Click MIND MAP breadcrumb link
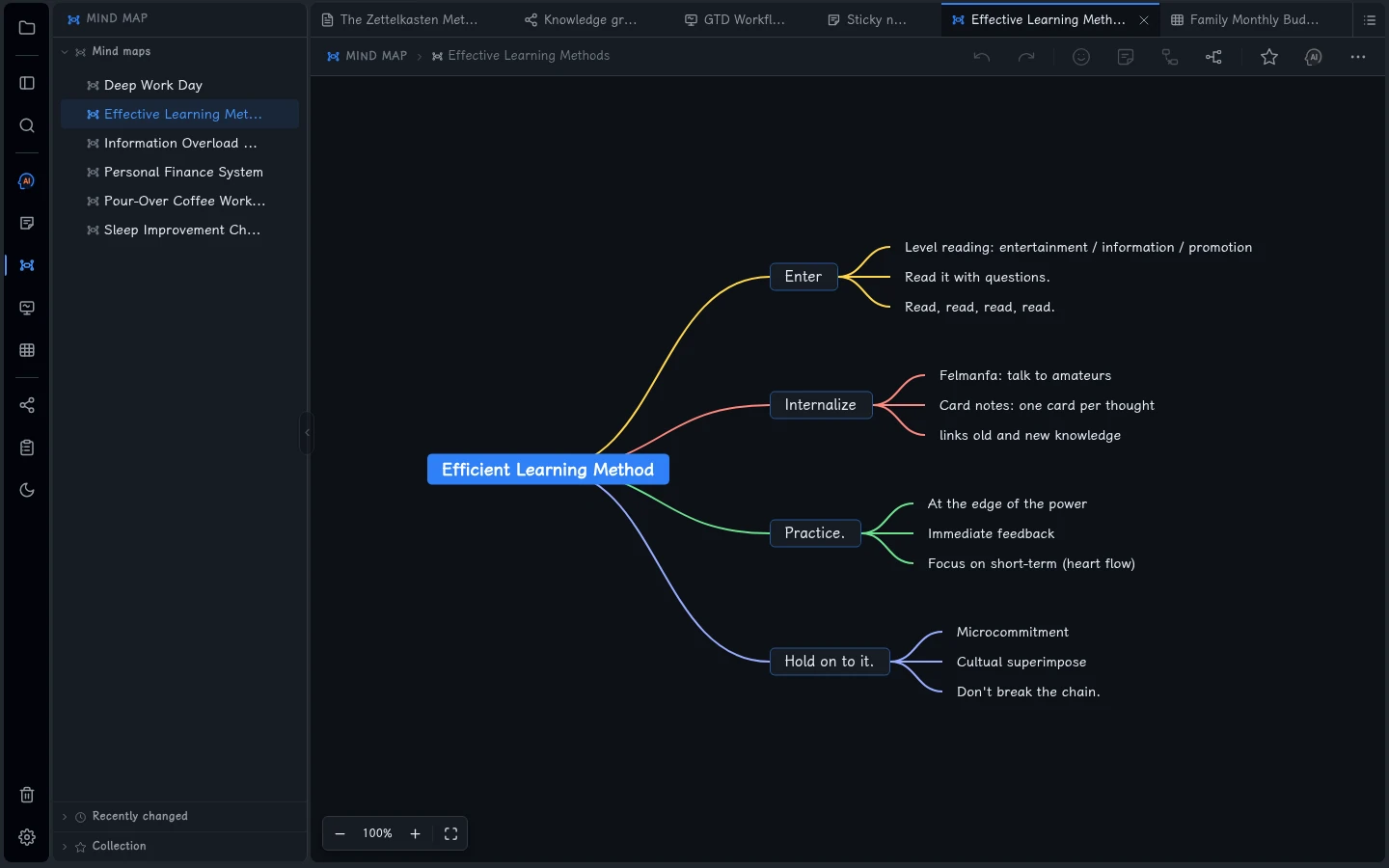The image size is (1389, 868). [x=367, y=56]
